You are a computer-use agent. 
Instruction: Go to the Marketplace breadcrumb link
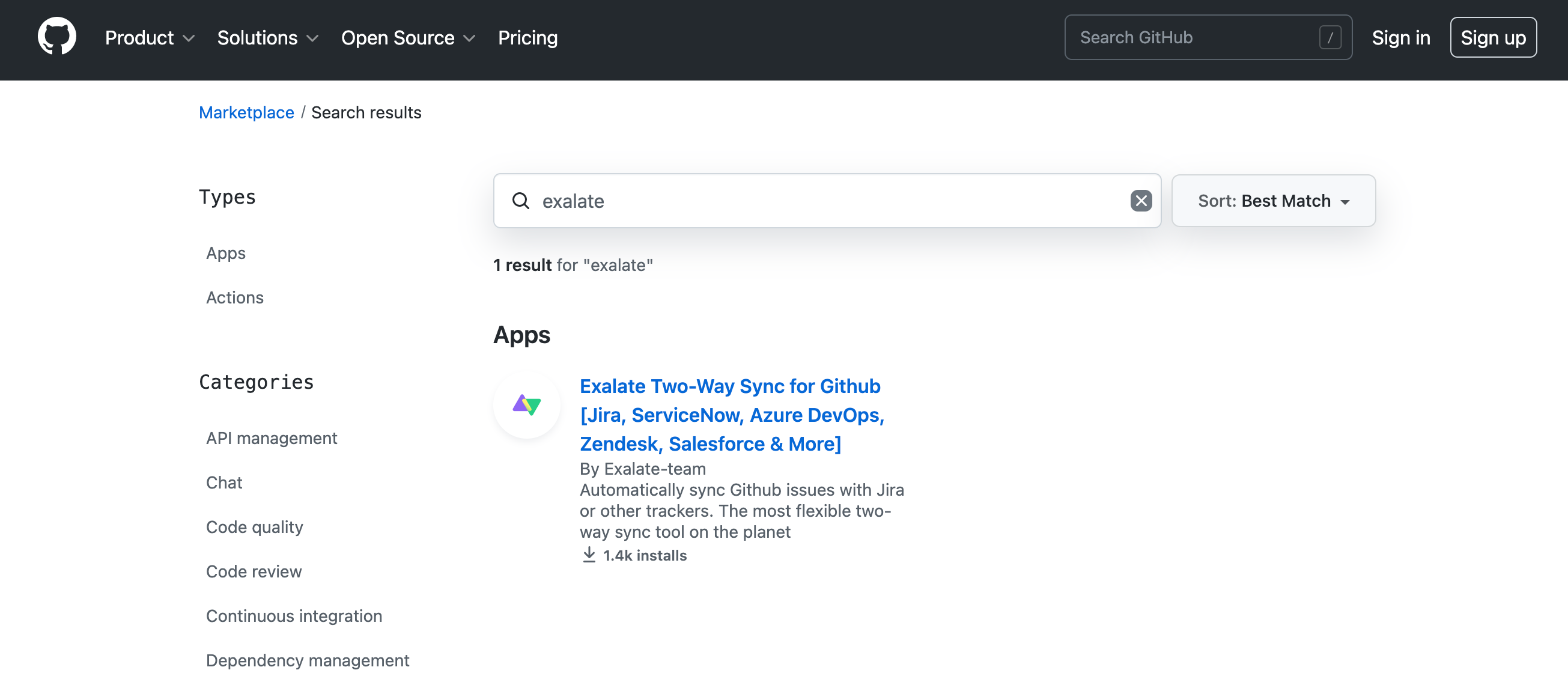click(246, 112)
